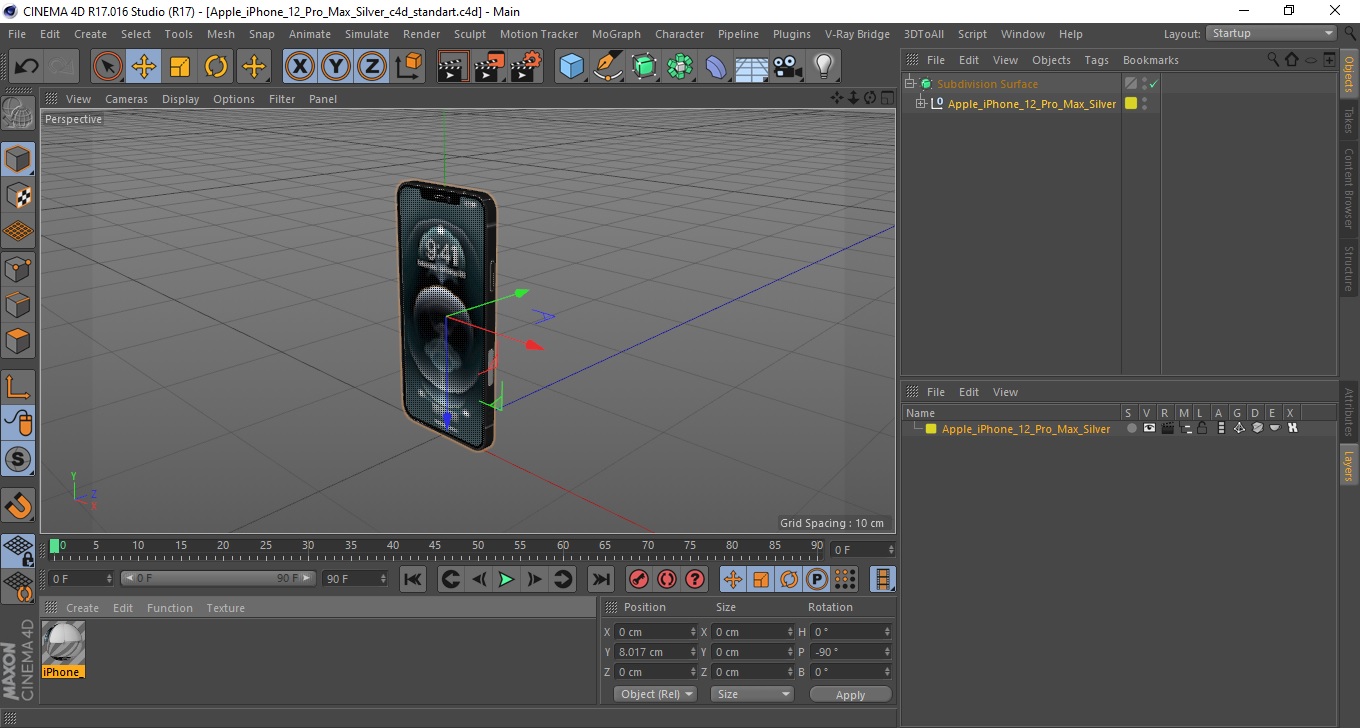Screen dimensions: 1360x728
Task: Open the MoGraph menu
Action: [616, 34]
